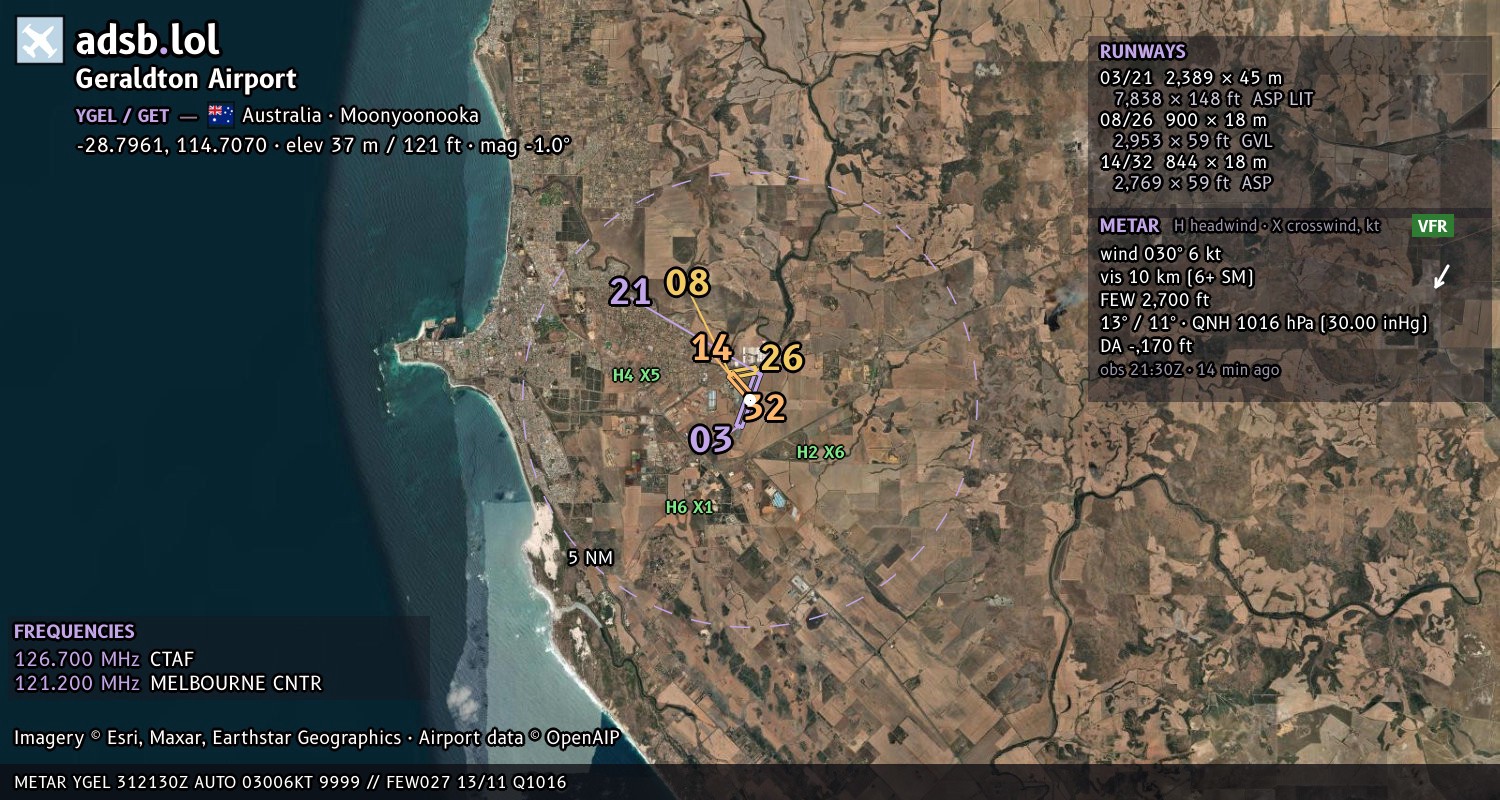
Task: Select runway 26 marker label
Action: tap(782, 357)
